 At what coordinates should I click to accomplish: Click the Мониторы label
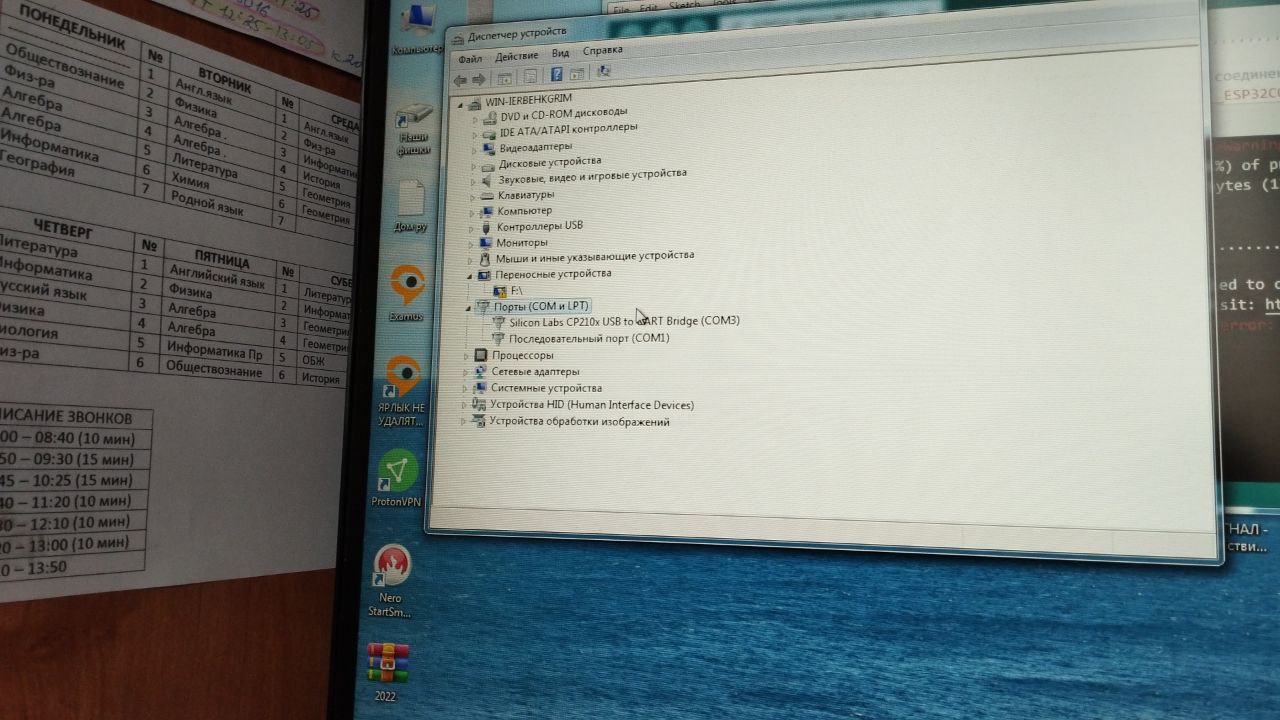(x=521, y=242)
